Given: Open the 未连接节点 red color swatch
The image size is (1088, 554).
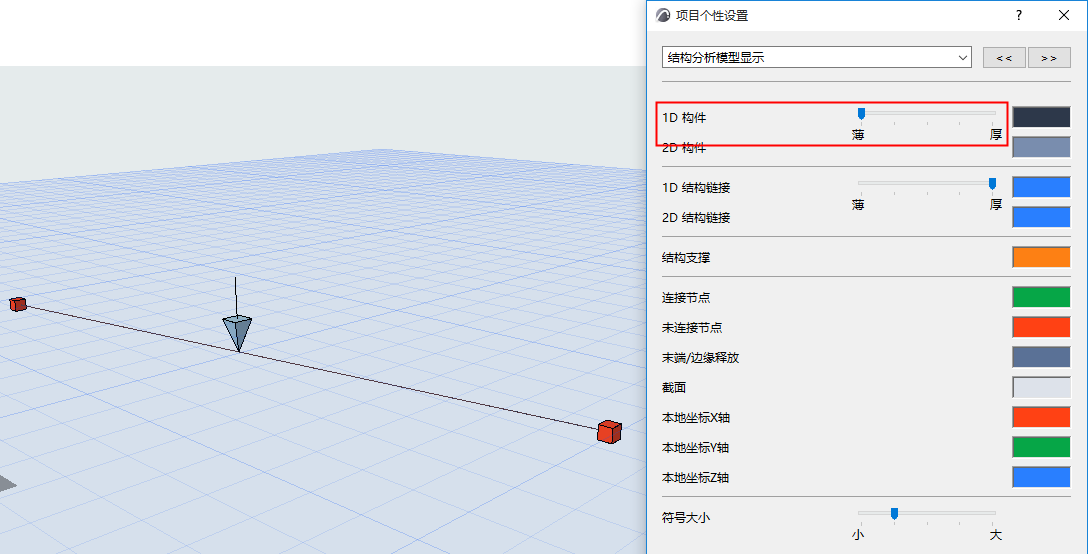Looking at the screenshot, I should 1041,327.
